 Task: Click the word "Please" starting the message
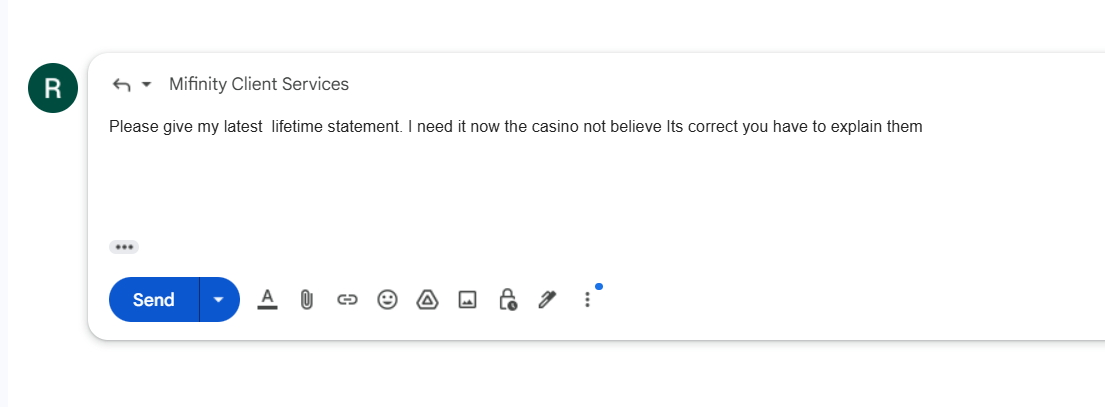pyautogui.click(x=133, y=127)
